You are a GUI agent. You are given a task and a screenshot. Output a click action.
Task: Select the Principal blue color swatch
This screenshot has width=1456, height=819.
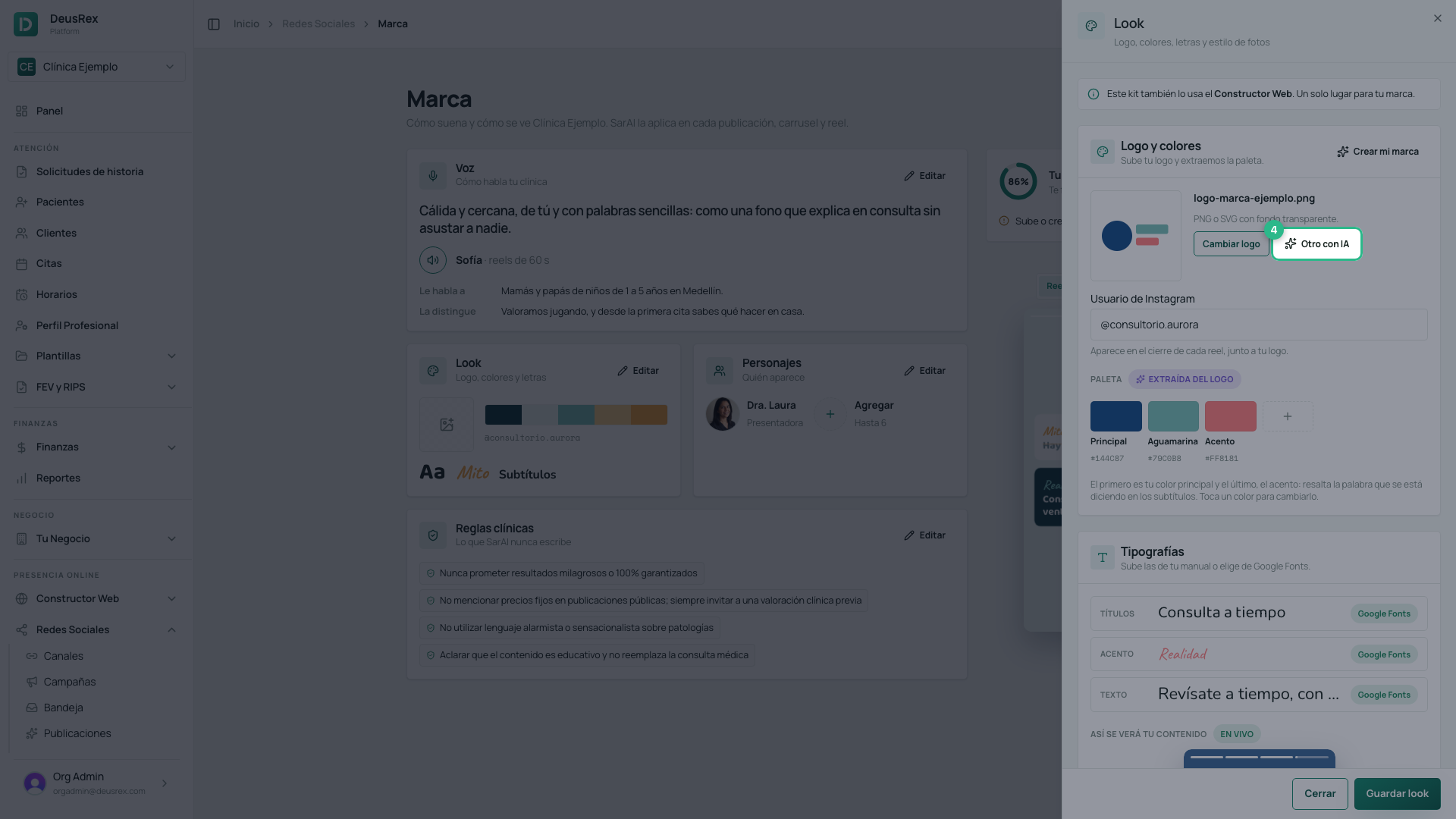(1116, 416)
